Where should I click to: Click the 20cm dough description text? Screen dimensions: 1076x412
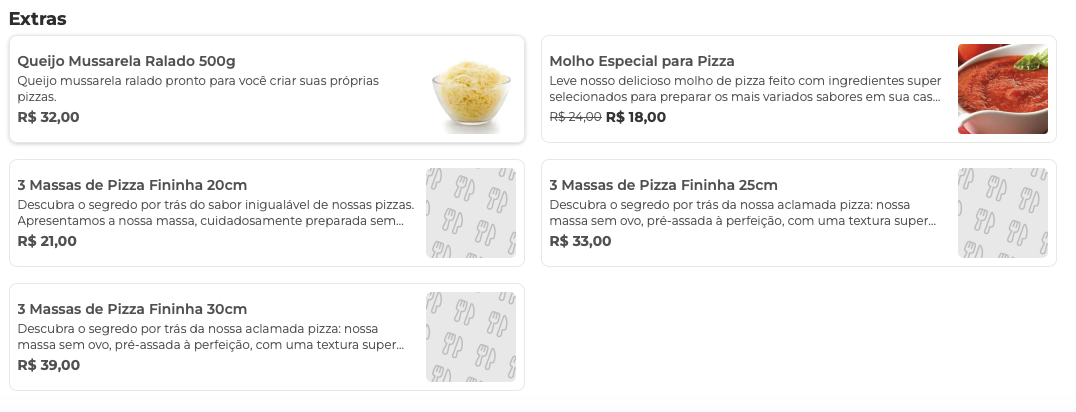pyautogui.click(x=215, y=212)
